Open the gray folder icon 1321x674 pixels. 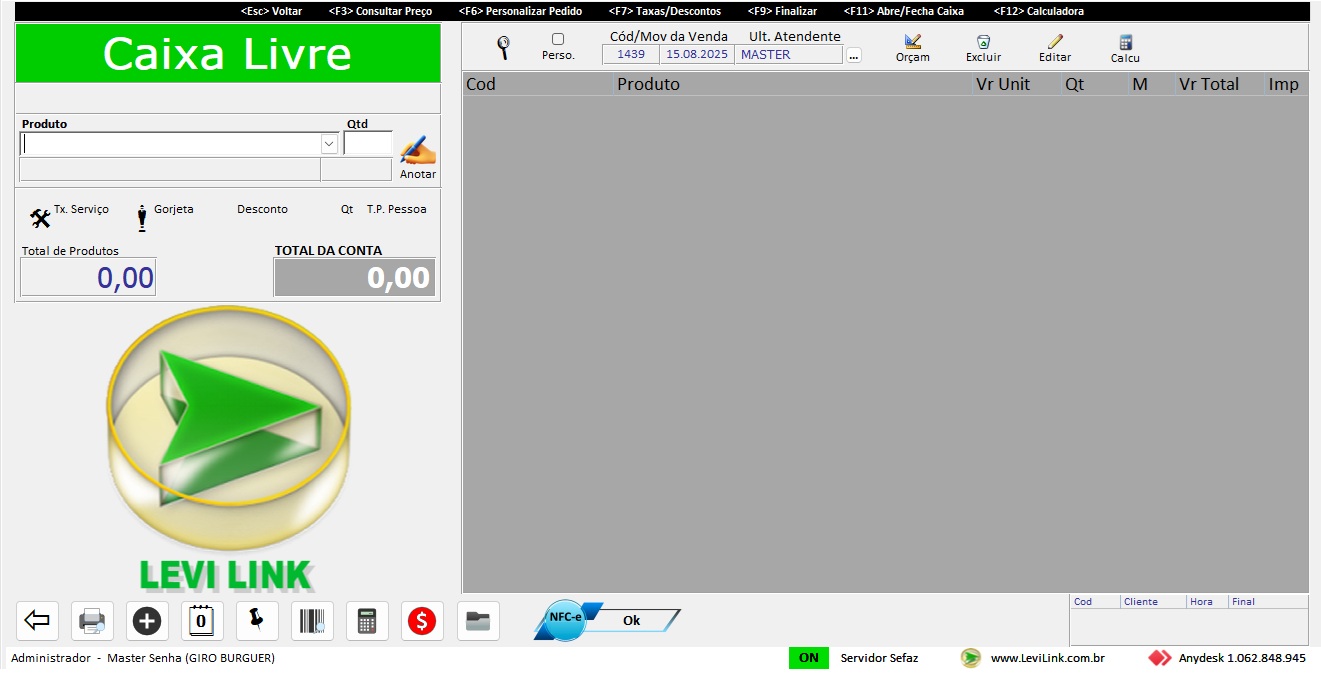[478, 621]
